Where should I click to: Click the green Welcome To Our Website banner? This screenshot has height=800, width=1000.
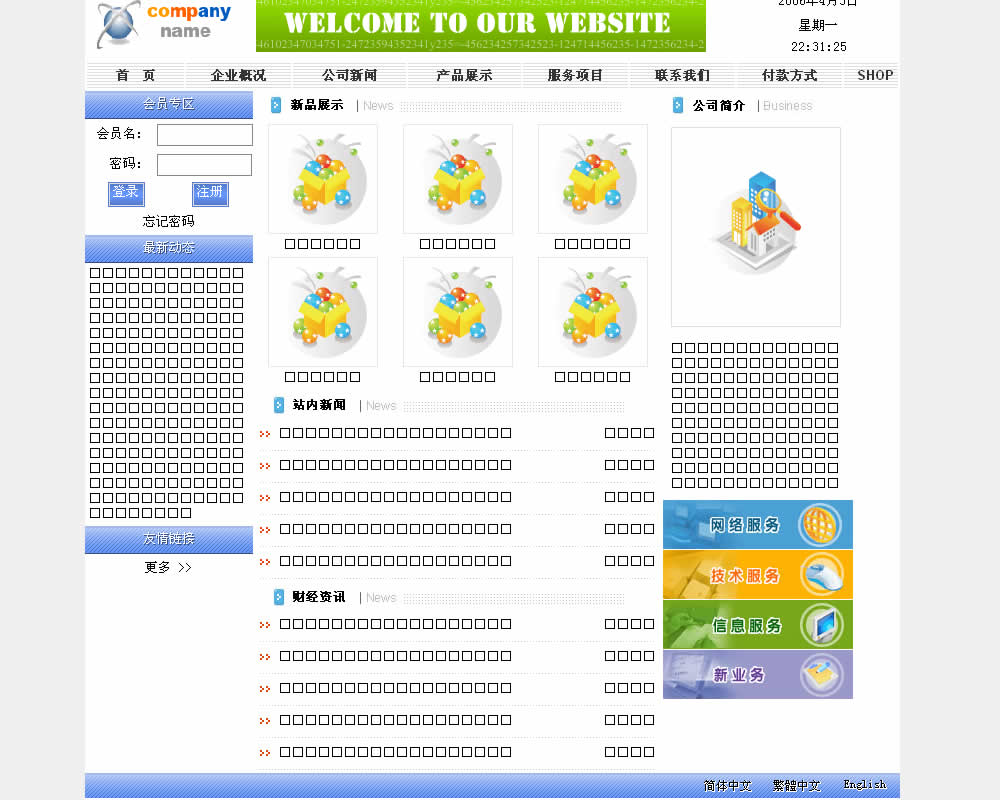(x=480, y=26)
